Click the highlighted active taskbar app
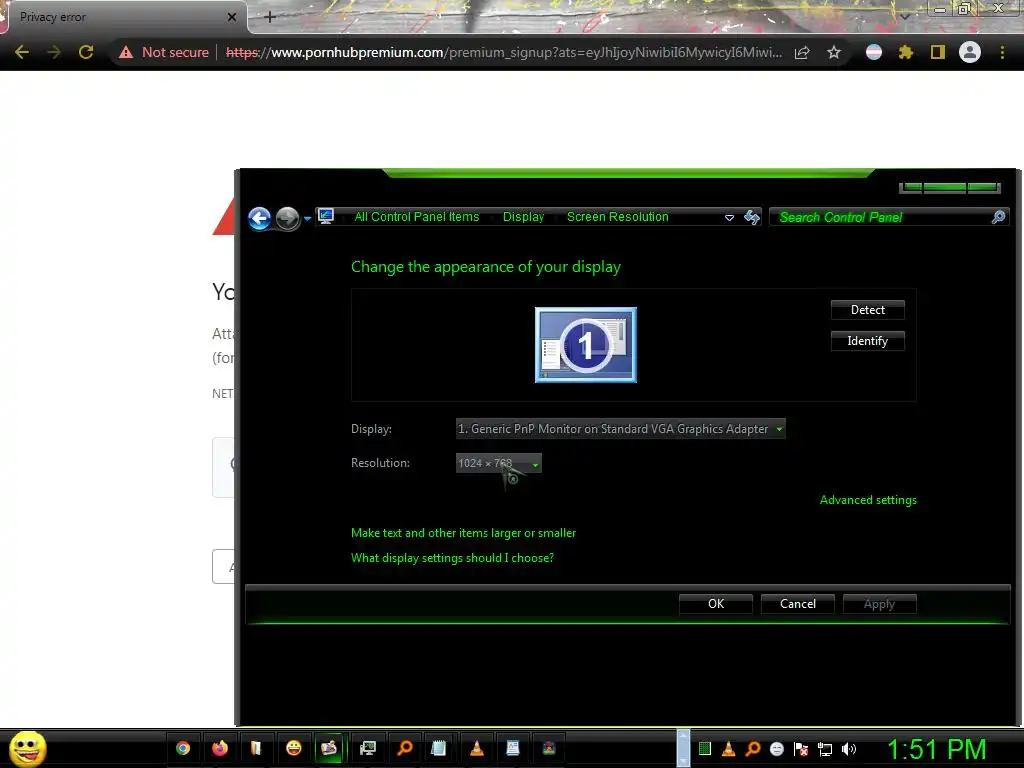Image resolution: width=1024 pixels, height=768 pixels. click(329, 748)
